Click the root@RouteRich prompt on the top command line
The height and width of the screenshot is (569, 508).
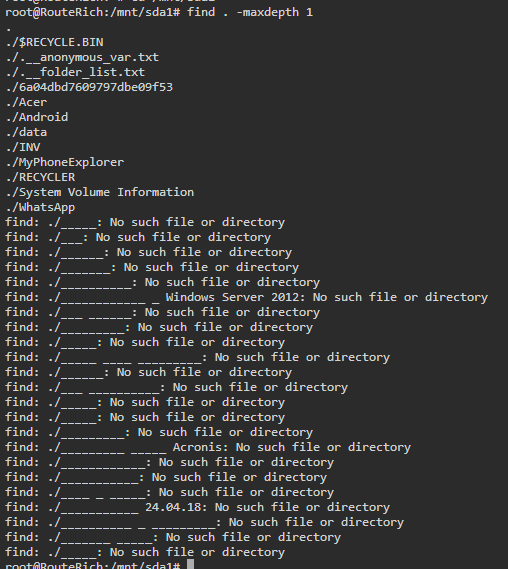93,13
